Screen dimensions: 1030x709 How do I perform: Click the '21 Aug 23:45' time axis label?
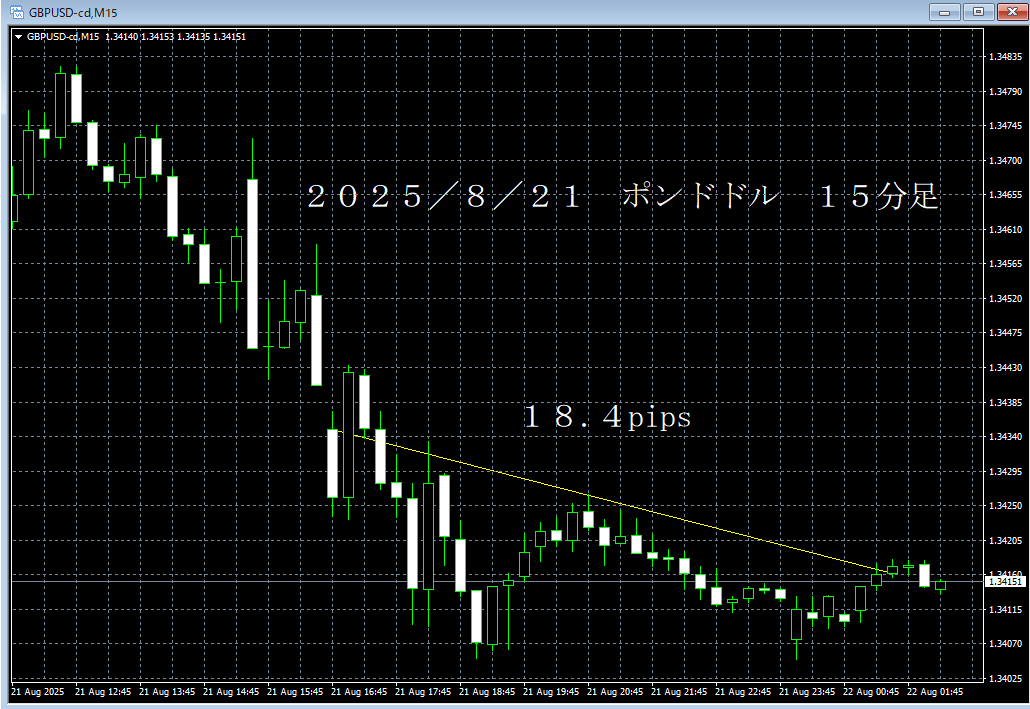[807, 692]
